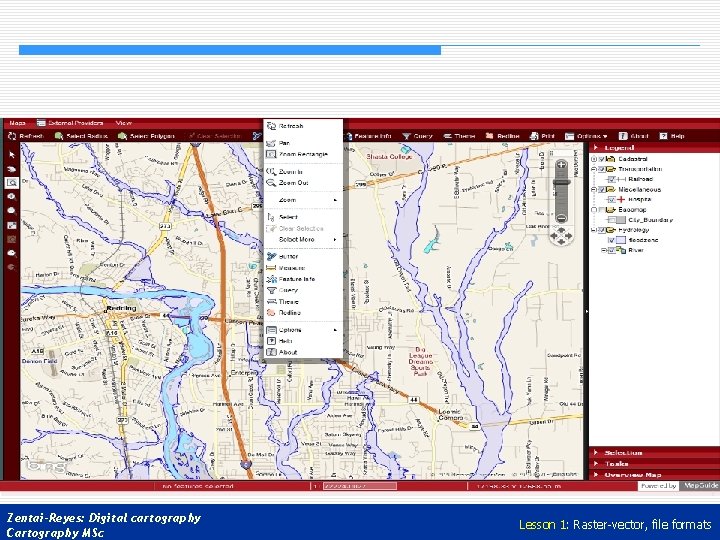Activate the Select Polygon tool

coord(146,136)
